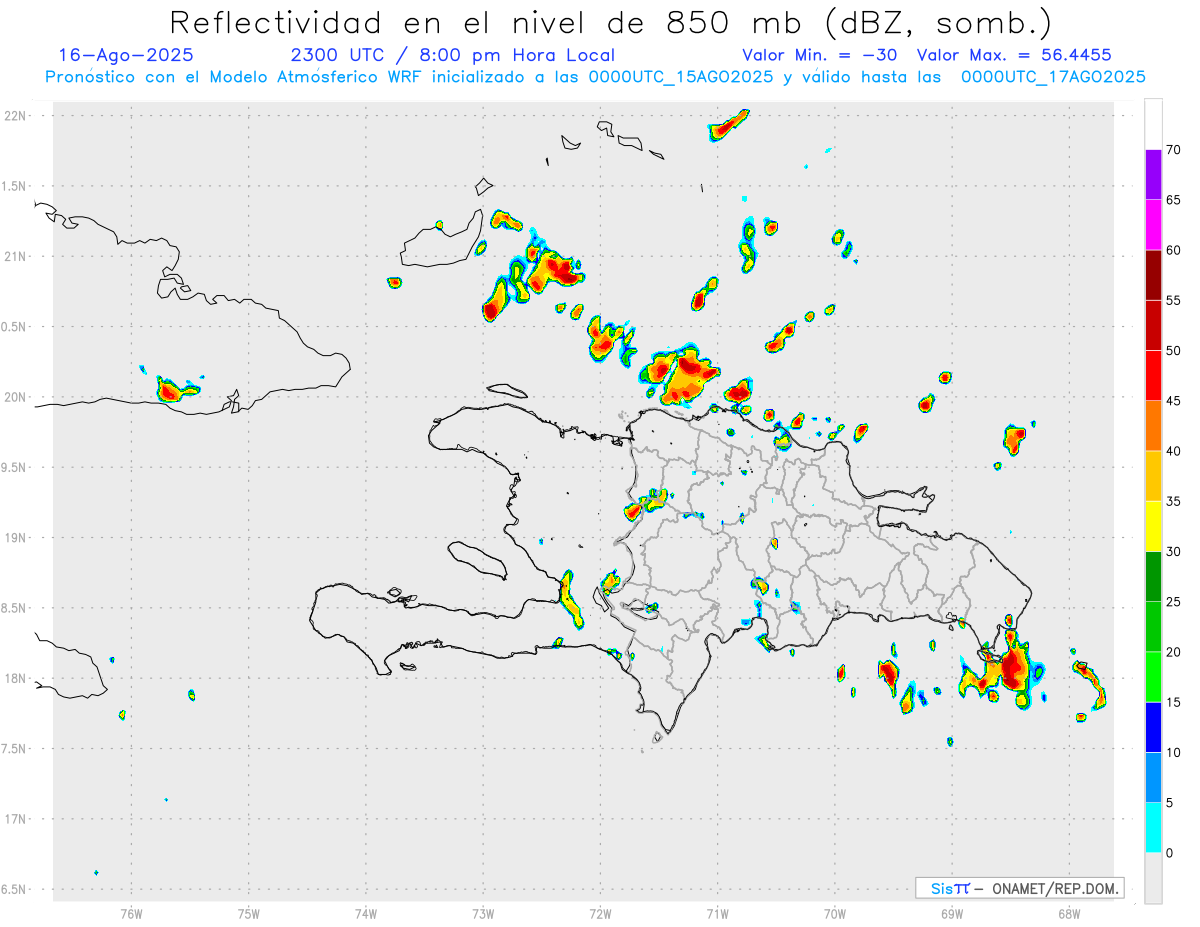Image resolution: width=1200 pixels, height=927 pixels.
Task: Pick the purple 65-70 dBZ colorbar segment
Action: click(1153, 174)
